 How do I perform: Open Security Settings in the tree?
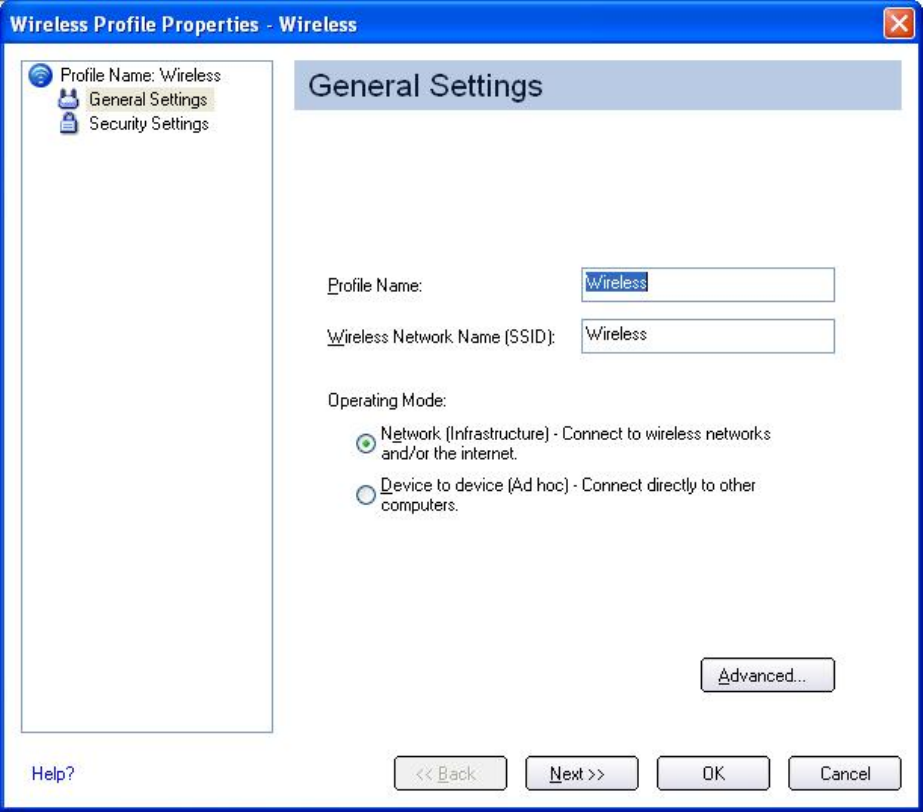click(x=149, y=124)
